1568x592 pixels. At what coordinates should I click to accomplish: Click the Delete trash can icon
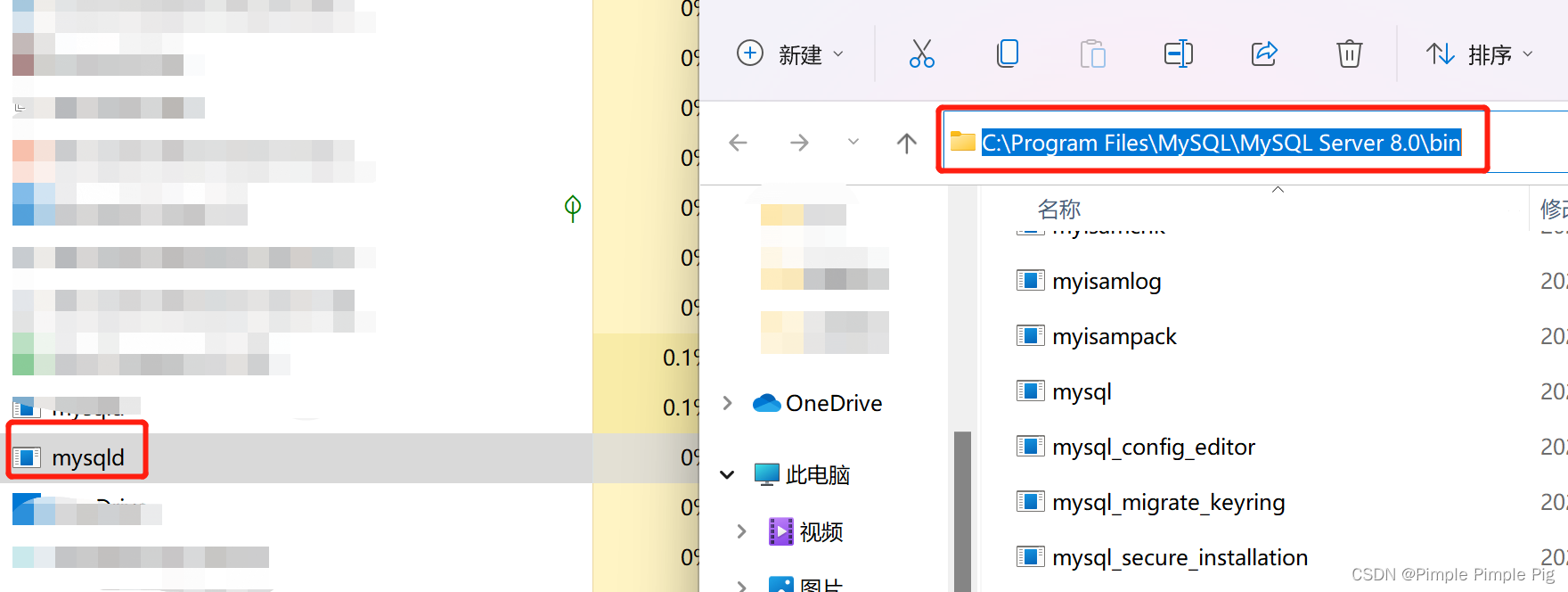click(1350, 53)
